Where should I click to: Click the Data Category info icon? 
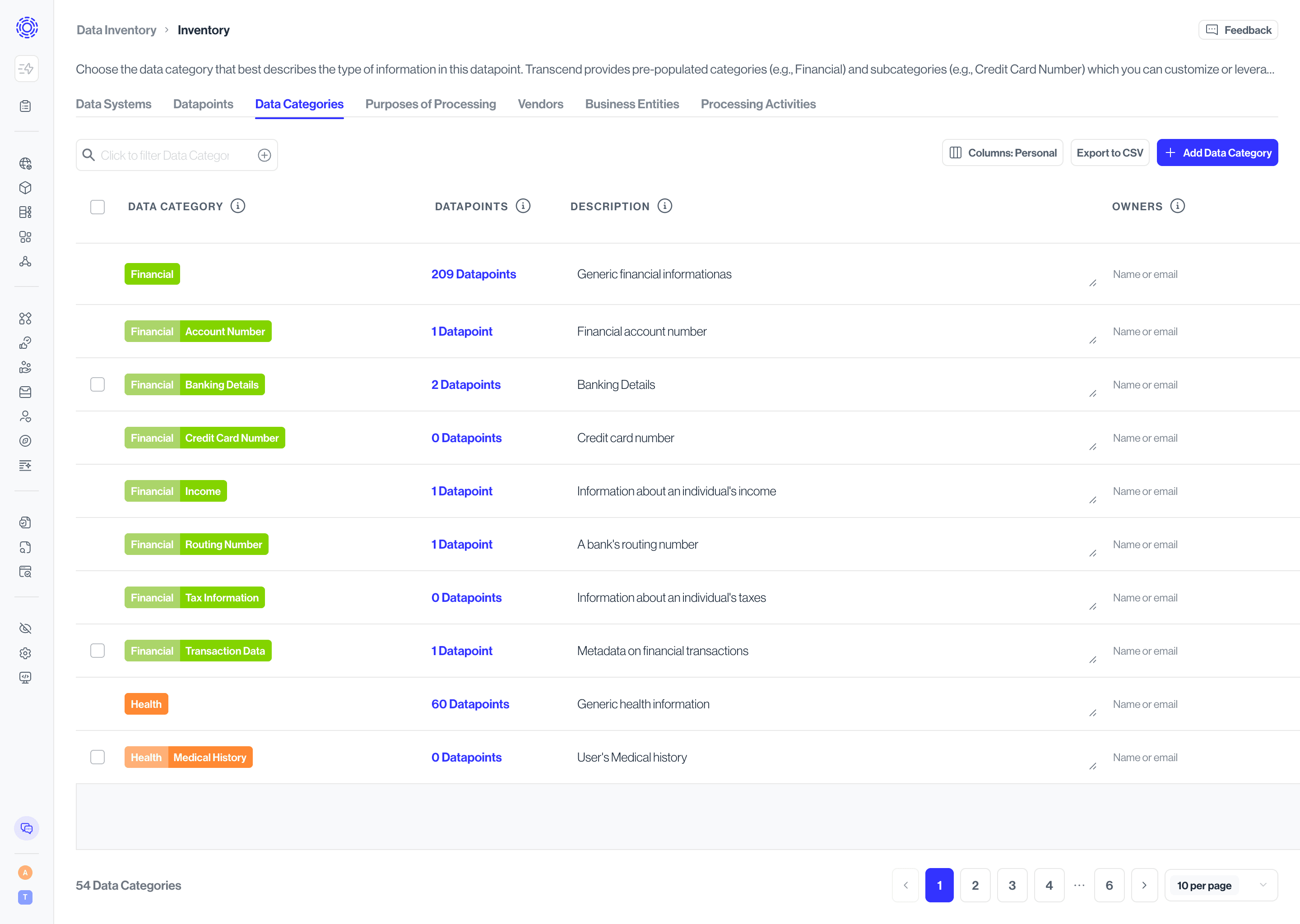click(238, 206)
